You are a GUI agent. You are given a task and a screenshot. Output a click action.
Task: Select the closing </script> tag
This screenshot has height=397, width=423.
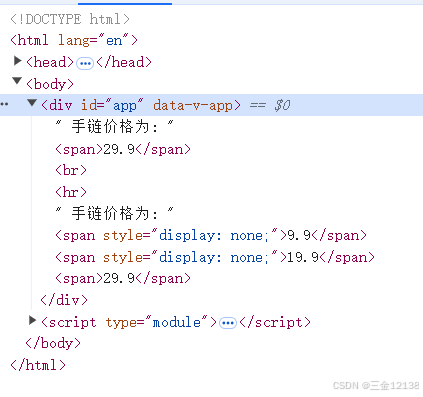pyautogui.click(x=275, y=322)
